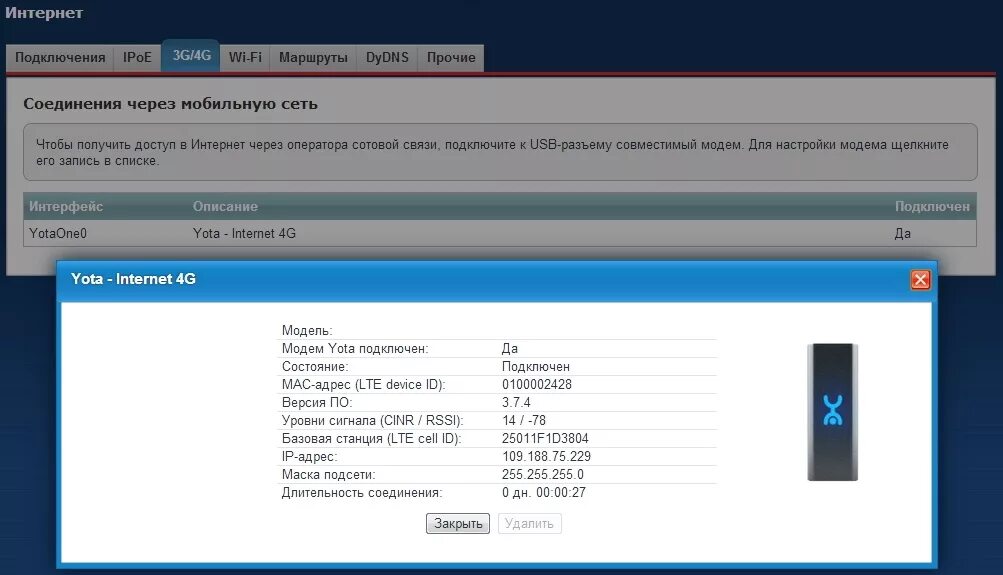Click the Уровни сигнала (CINR / RSSI): label

click(372, 420)
